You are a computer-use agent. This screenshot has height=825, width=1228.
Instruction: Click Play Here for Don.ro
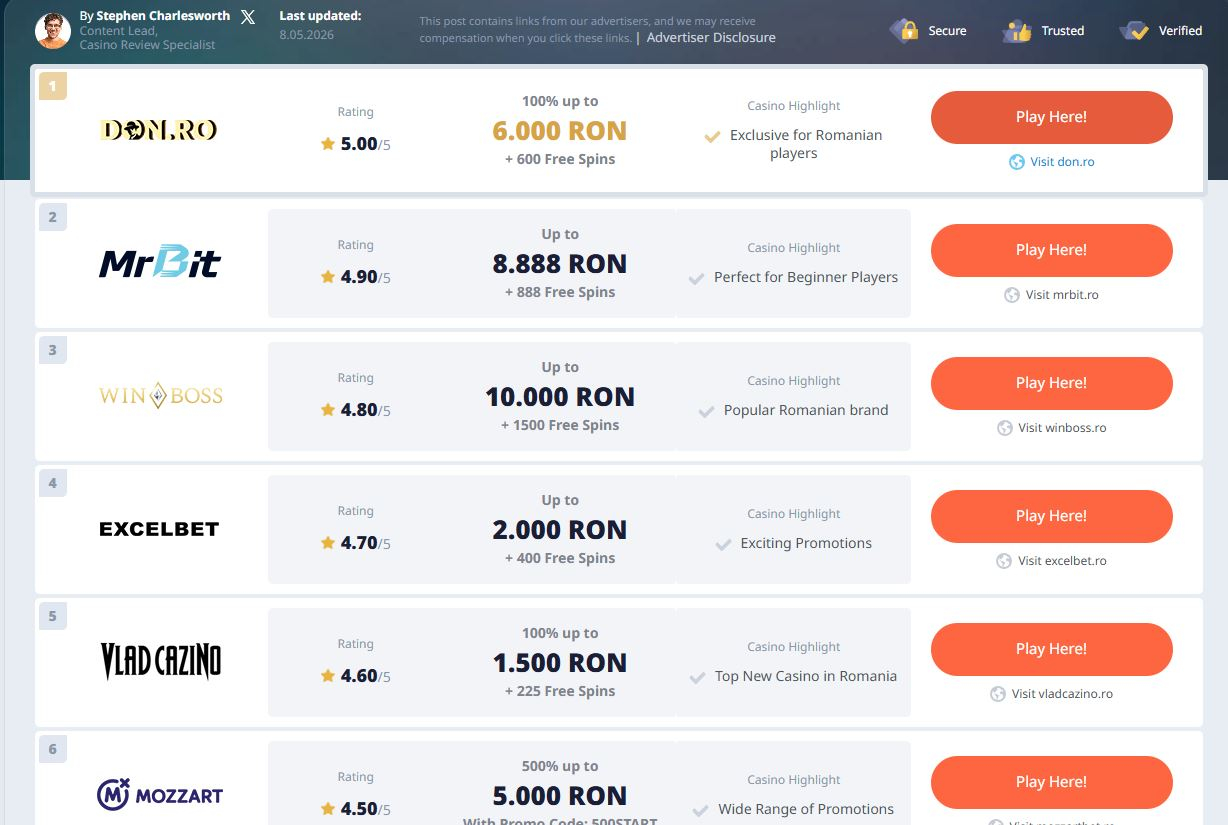pyautogui.click(x=1051, y=117)
